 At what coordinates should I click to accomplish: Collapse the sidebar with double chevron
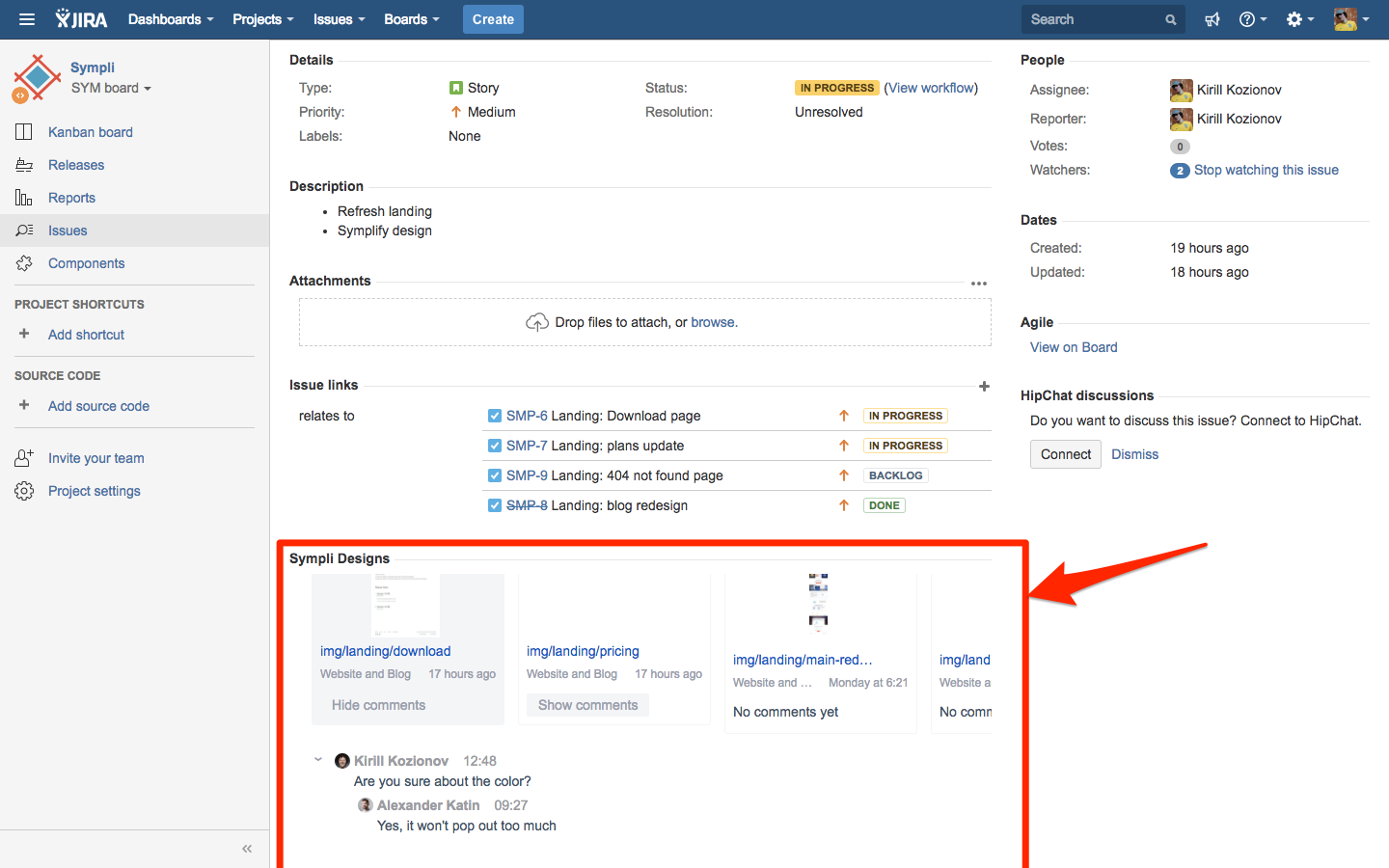coord(247,849)
